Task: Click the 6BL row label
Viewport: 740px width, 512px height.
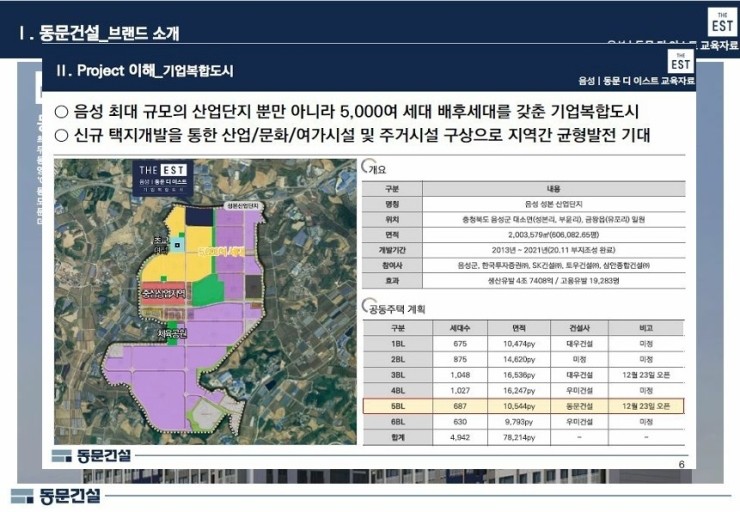Action: click(398, 422)
